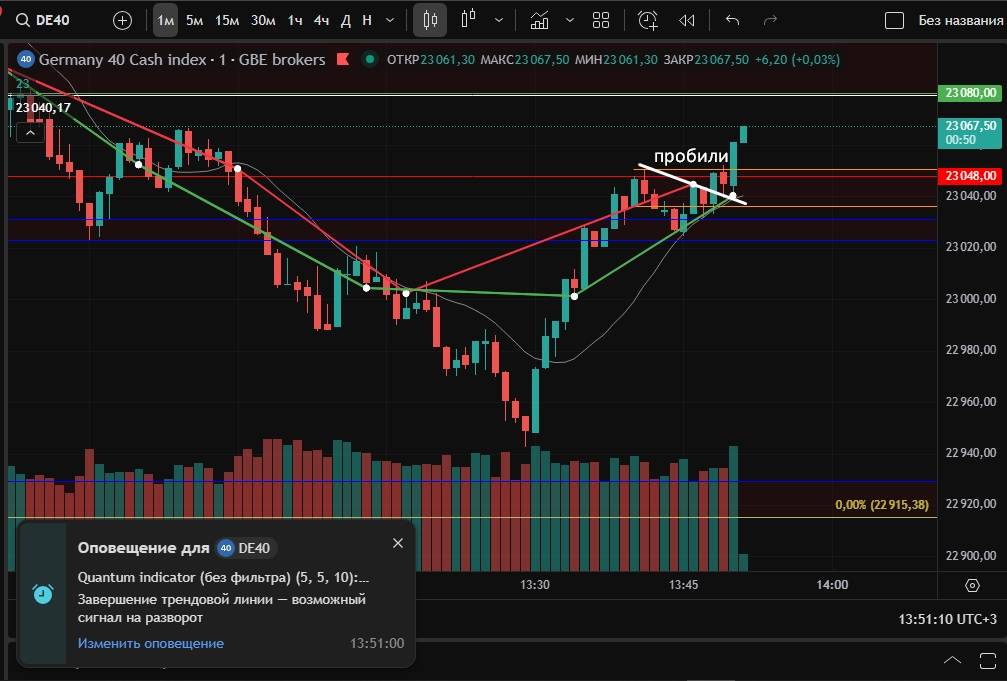The height and width of the screenshot is (681, 1007).
Task: Expand the indicator templates dropdown chevron
Action: pos(570,20)
